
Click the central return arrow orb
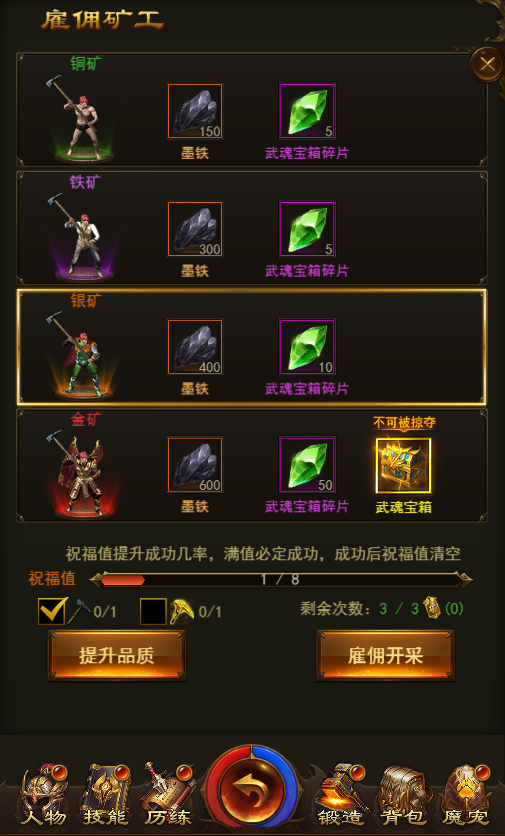click(x=252, y=790)
